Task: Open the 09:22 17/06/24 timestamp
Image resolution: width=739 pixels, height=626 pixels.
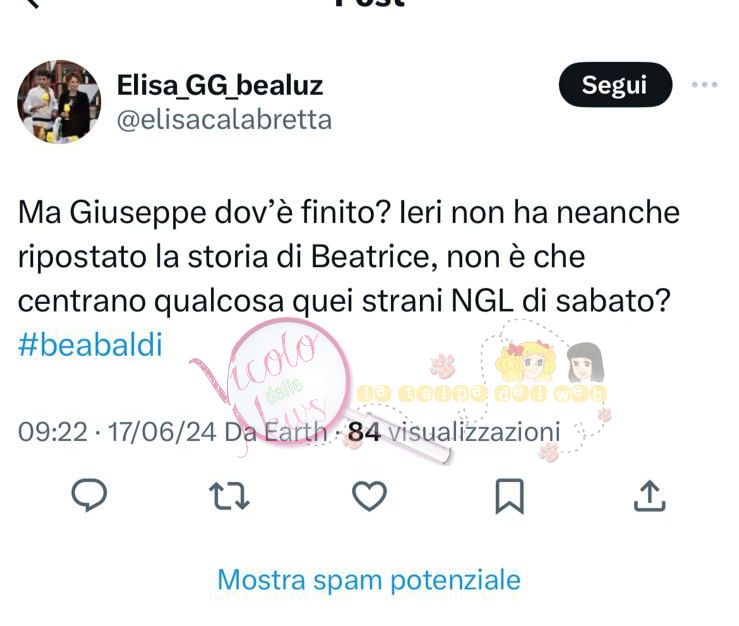Action: 117,432
